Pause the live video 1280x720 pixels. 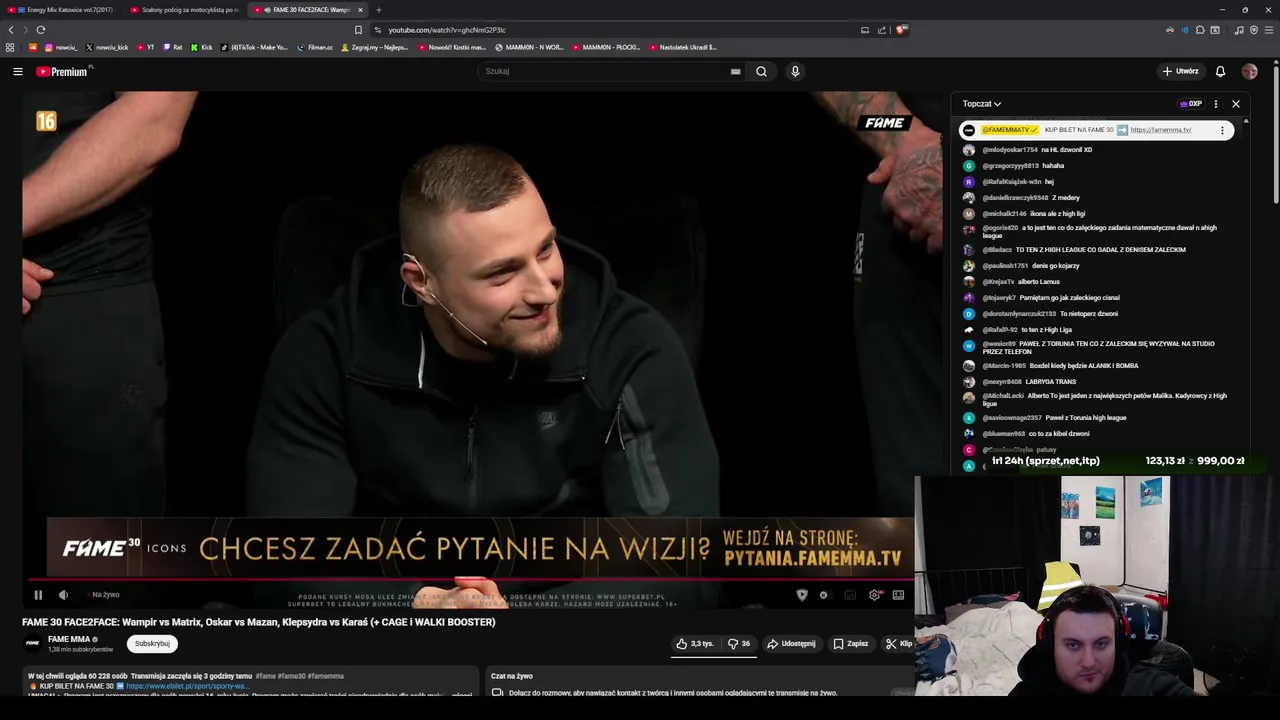point(38,595)
